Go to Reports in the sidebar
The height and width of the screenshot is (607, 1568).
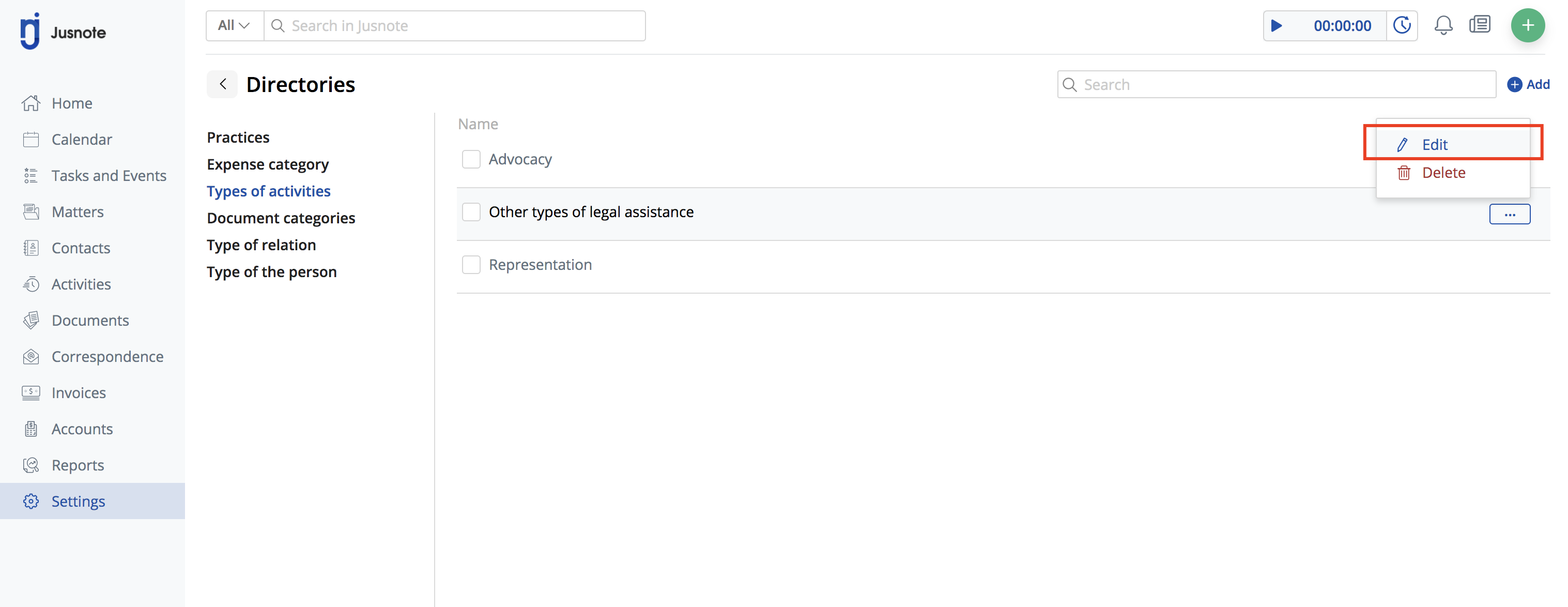click(x=93, y=465)
